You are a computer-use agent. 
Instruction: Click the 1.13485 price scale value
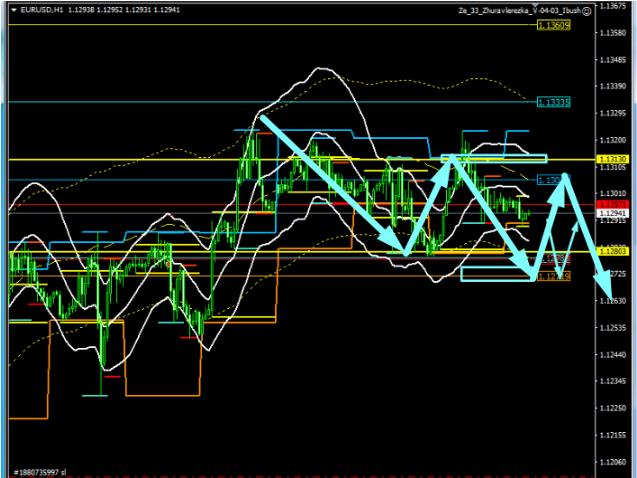pos(613,60)
